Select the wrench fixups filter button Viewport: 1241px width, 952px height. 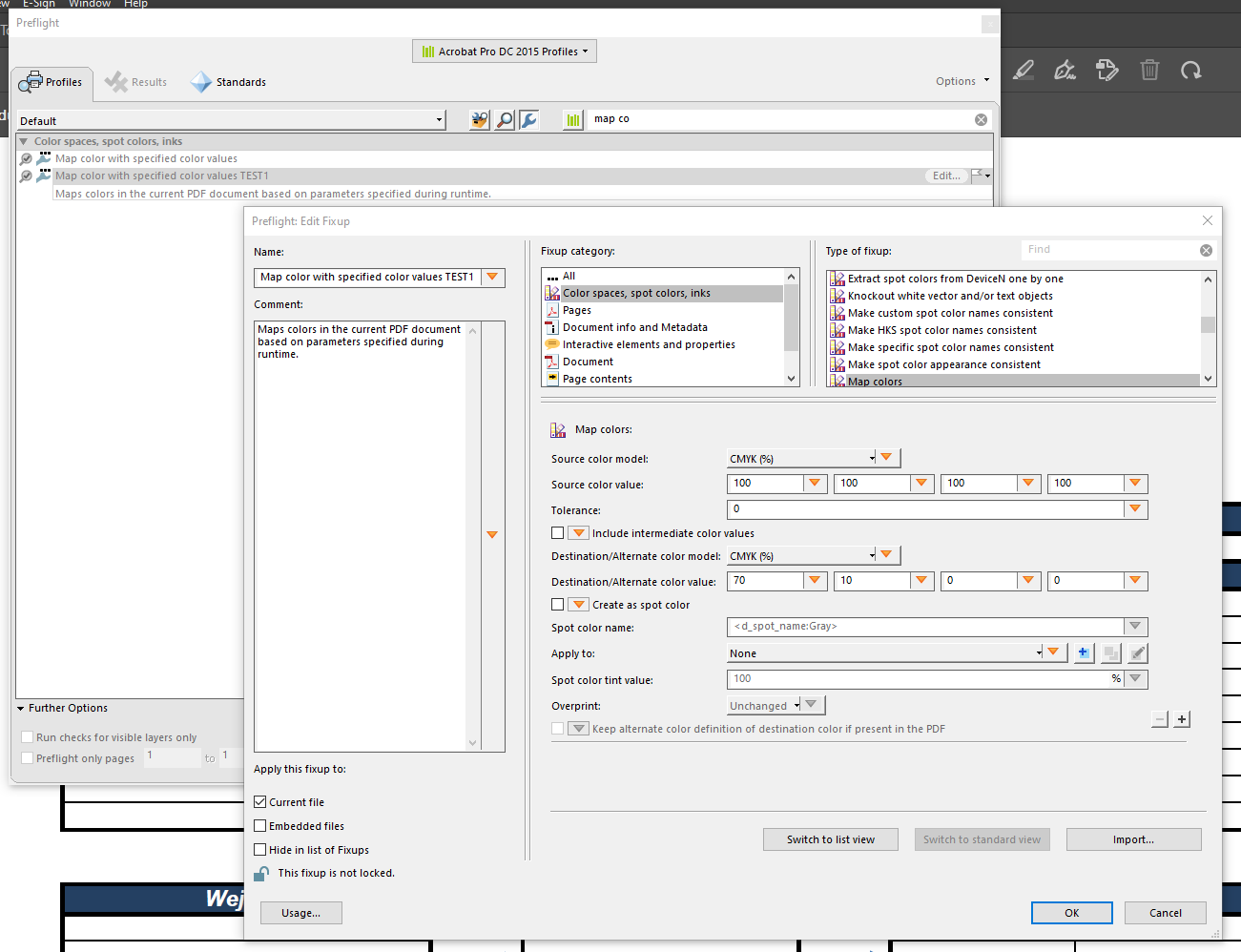tap(528, 120)
